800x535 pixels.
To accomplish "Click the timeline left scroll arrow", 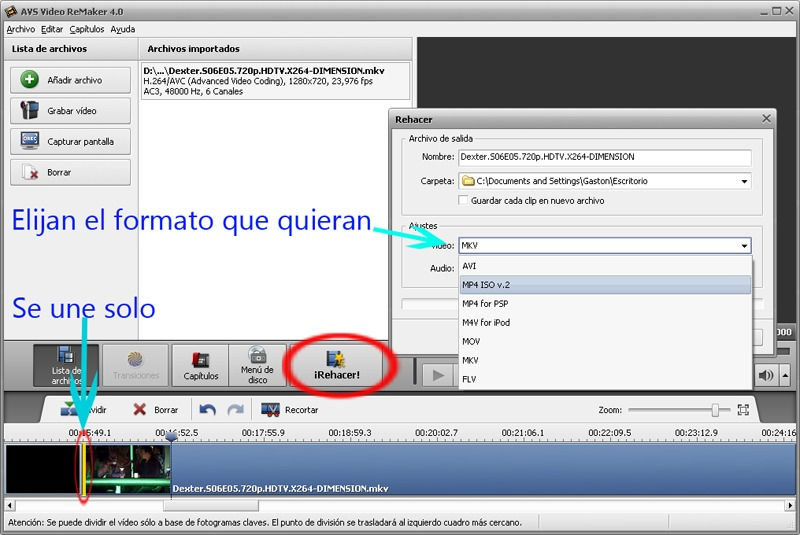I will click(10, 505).
